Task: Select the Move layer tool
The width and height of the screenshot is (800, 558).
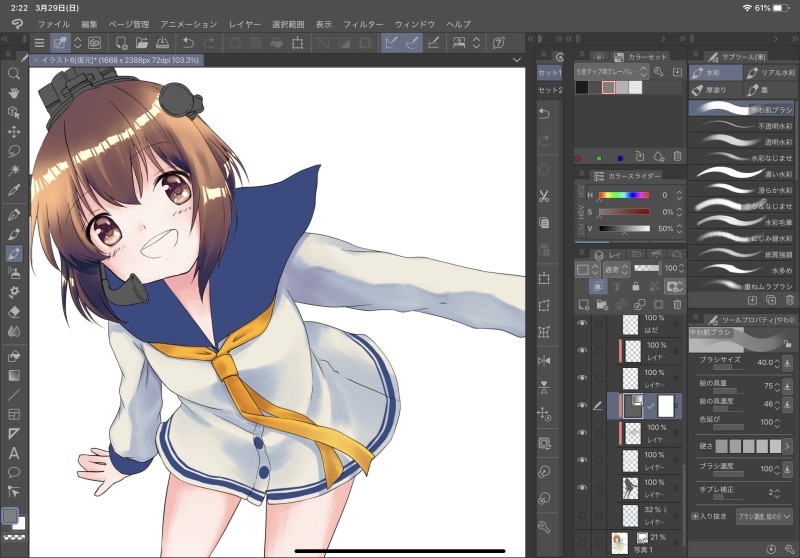Action: (x=14, y=132)
